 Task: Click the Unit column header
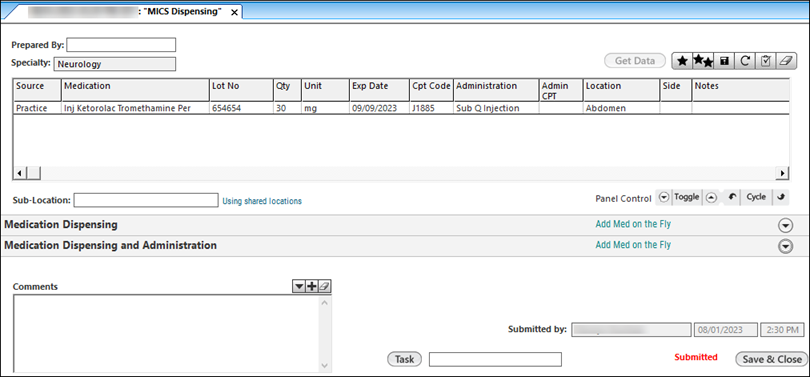click(325, 90)
